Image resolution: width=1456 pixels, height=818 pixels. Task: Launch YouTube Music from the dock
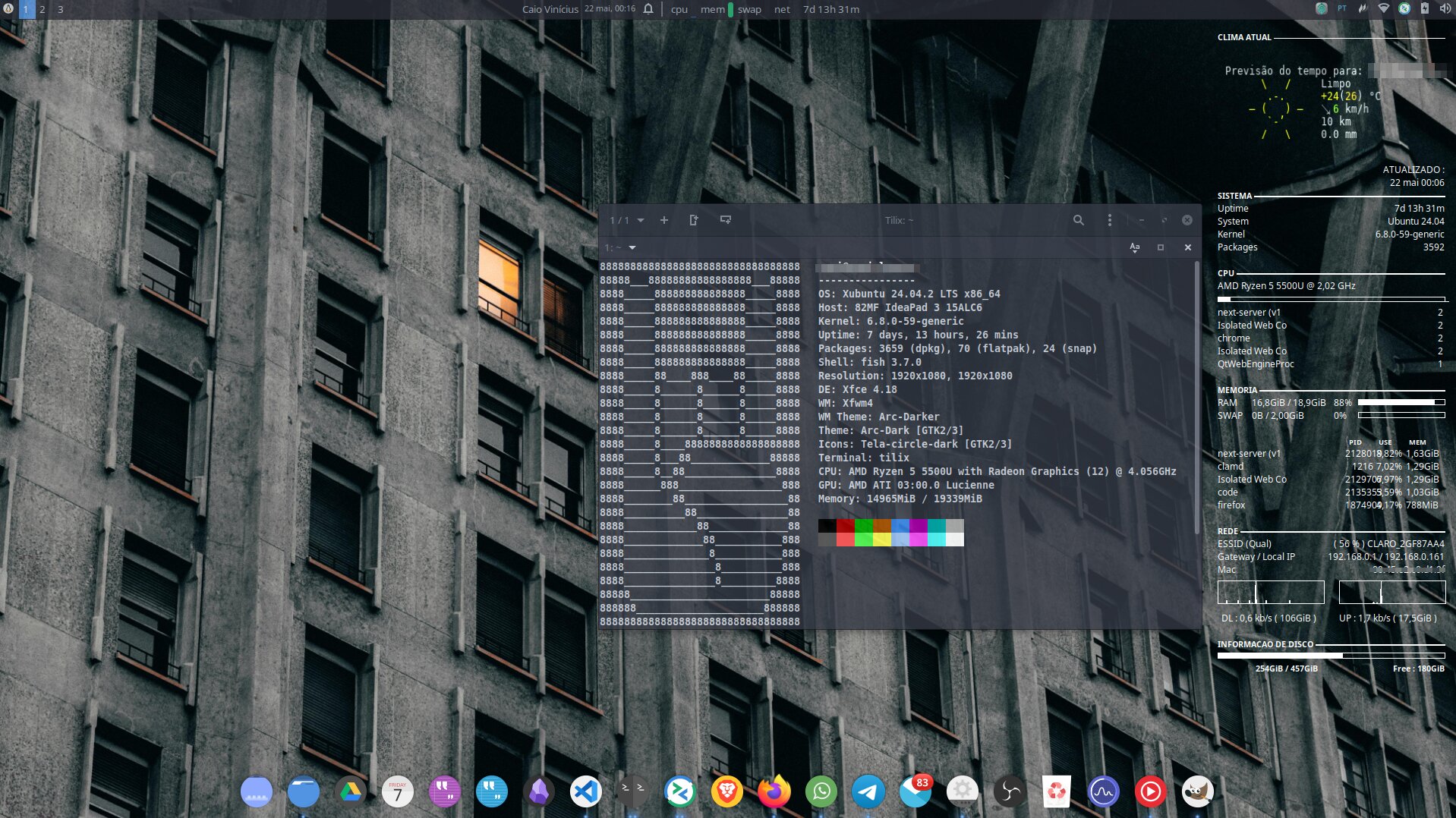pyautogui.click(x=1150, y=792)
